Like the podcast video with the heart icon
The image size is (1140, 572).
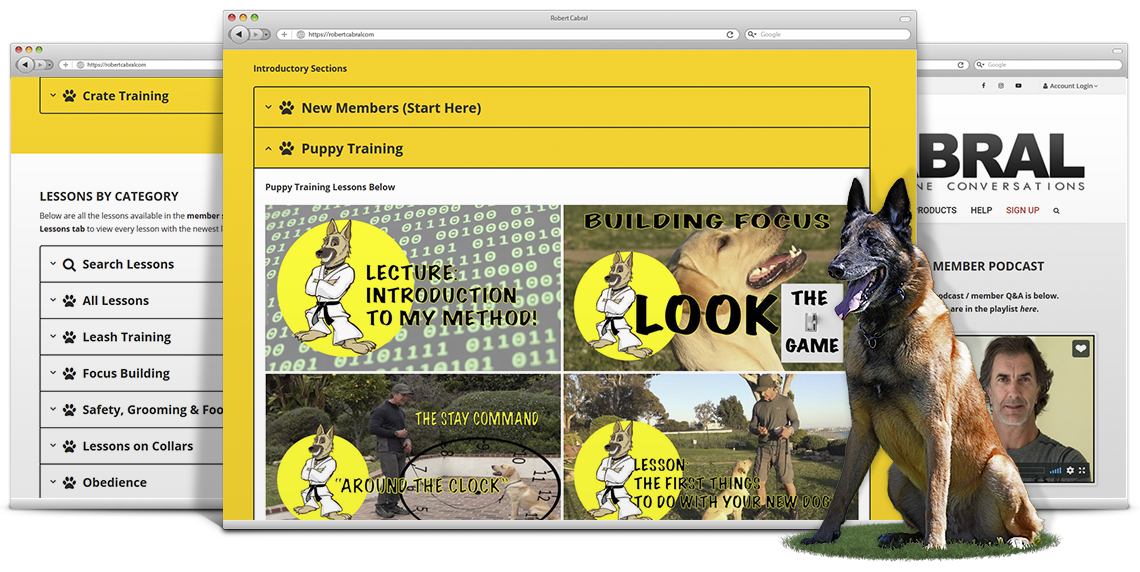(1081, 349)
